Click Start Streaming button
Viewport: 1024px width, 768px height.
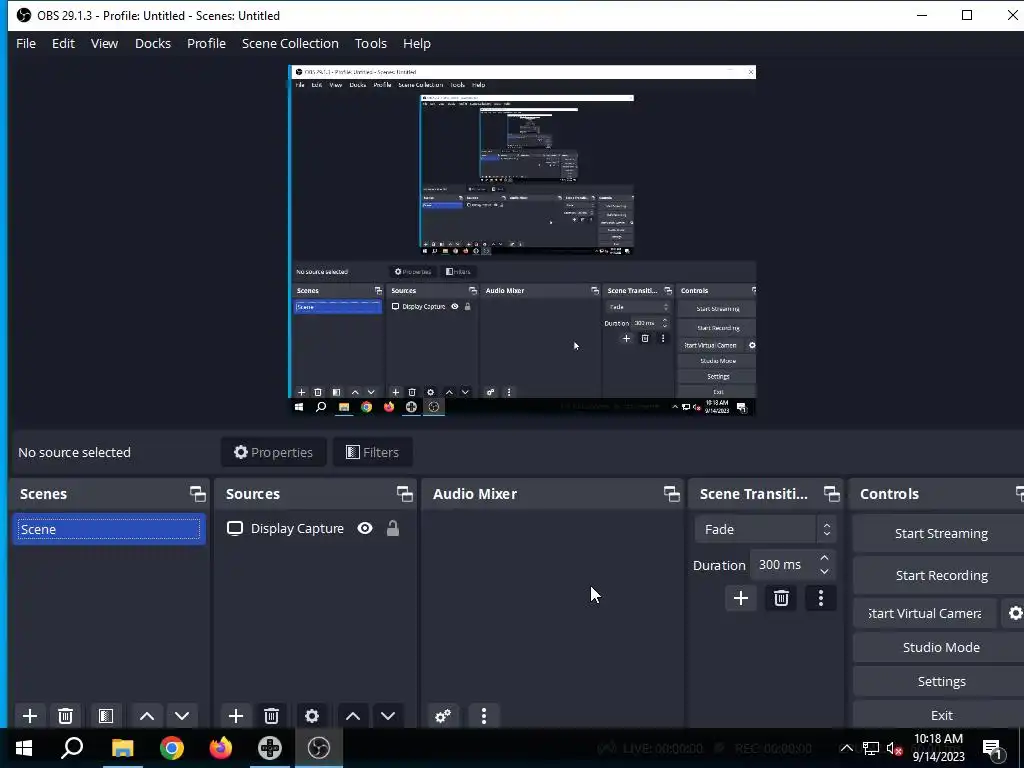point(940,534)
